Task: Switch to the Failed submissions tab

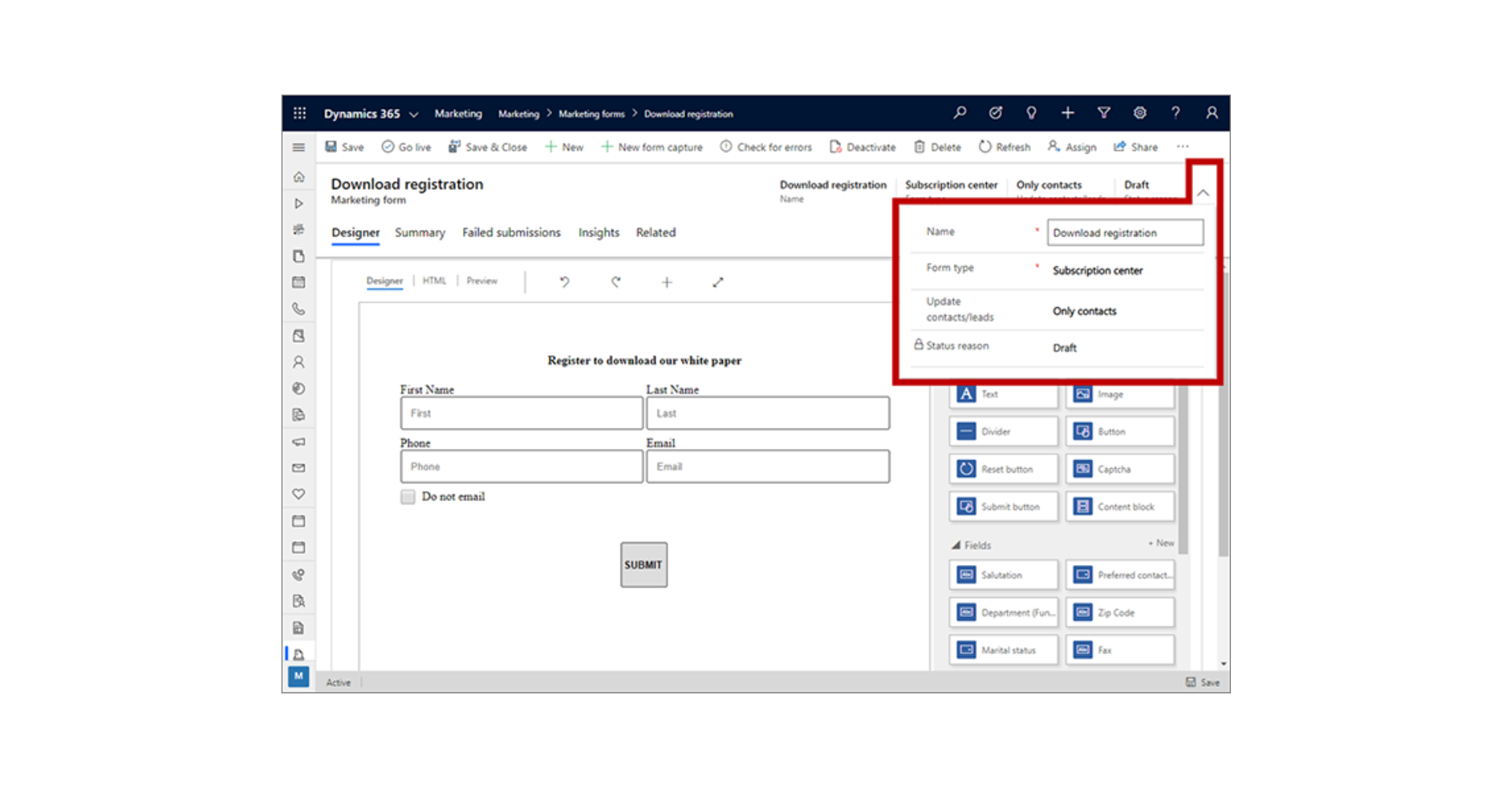Action: click(511, 232)
